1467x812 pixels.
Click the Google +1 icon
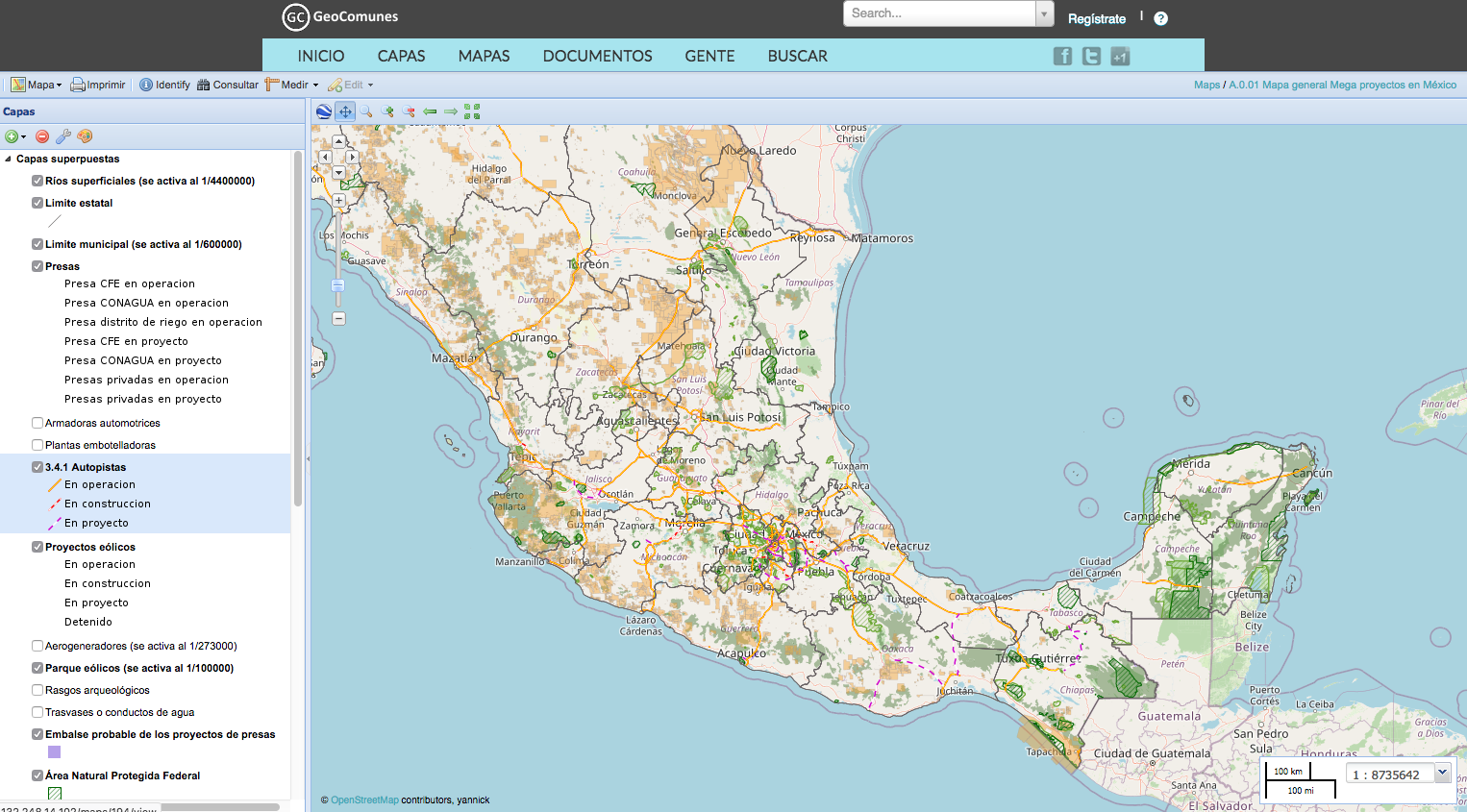pyautogui.click(x=1120, y=56)
